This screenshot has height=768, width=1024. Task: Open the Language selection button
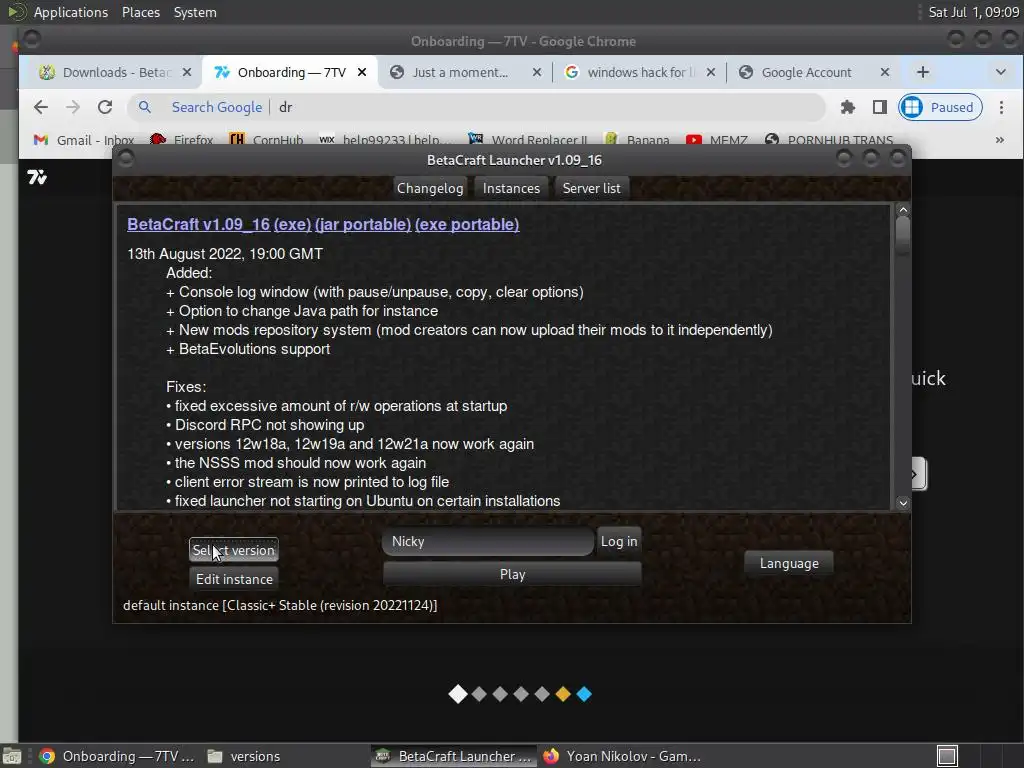point(789,563)
